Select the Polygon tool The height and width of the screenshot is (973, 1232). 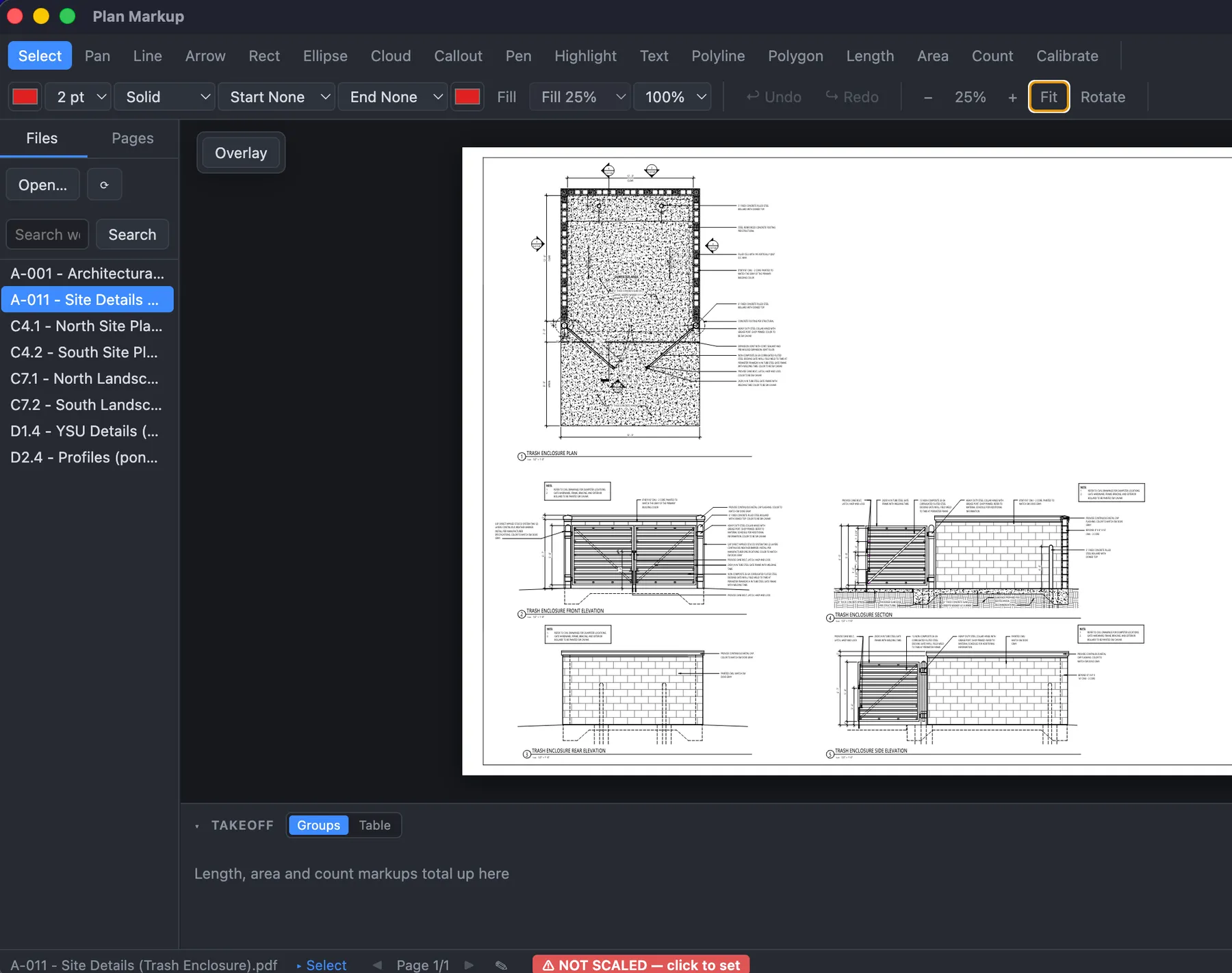click(x=795, y=56)
